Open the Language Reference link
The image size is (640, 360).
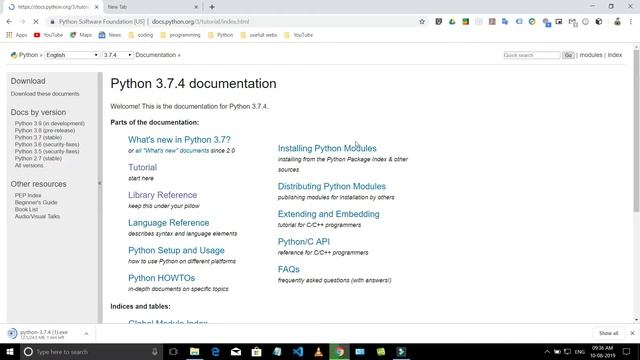[169, 223]
